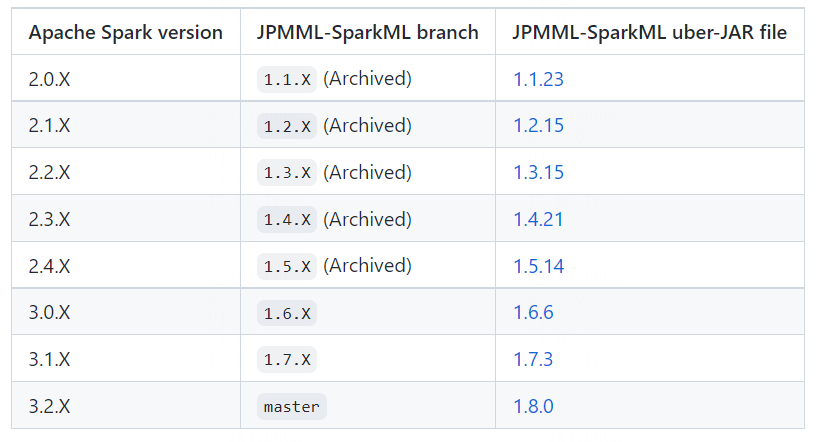Click the Apache Spark version column header
Screen dimensions: 823x442
coord(125,33)
